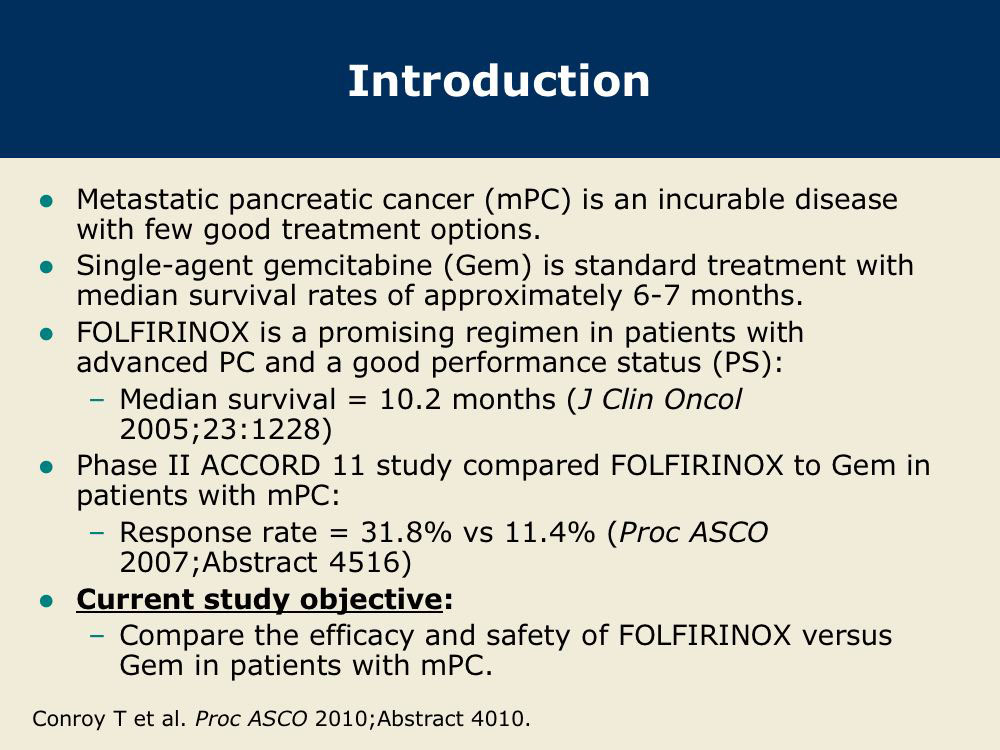Click the dash before Response rate

click(x=97, y=533)
